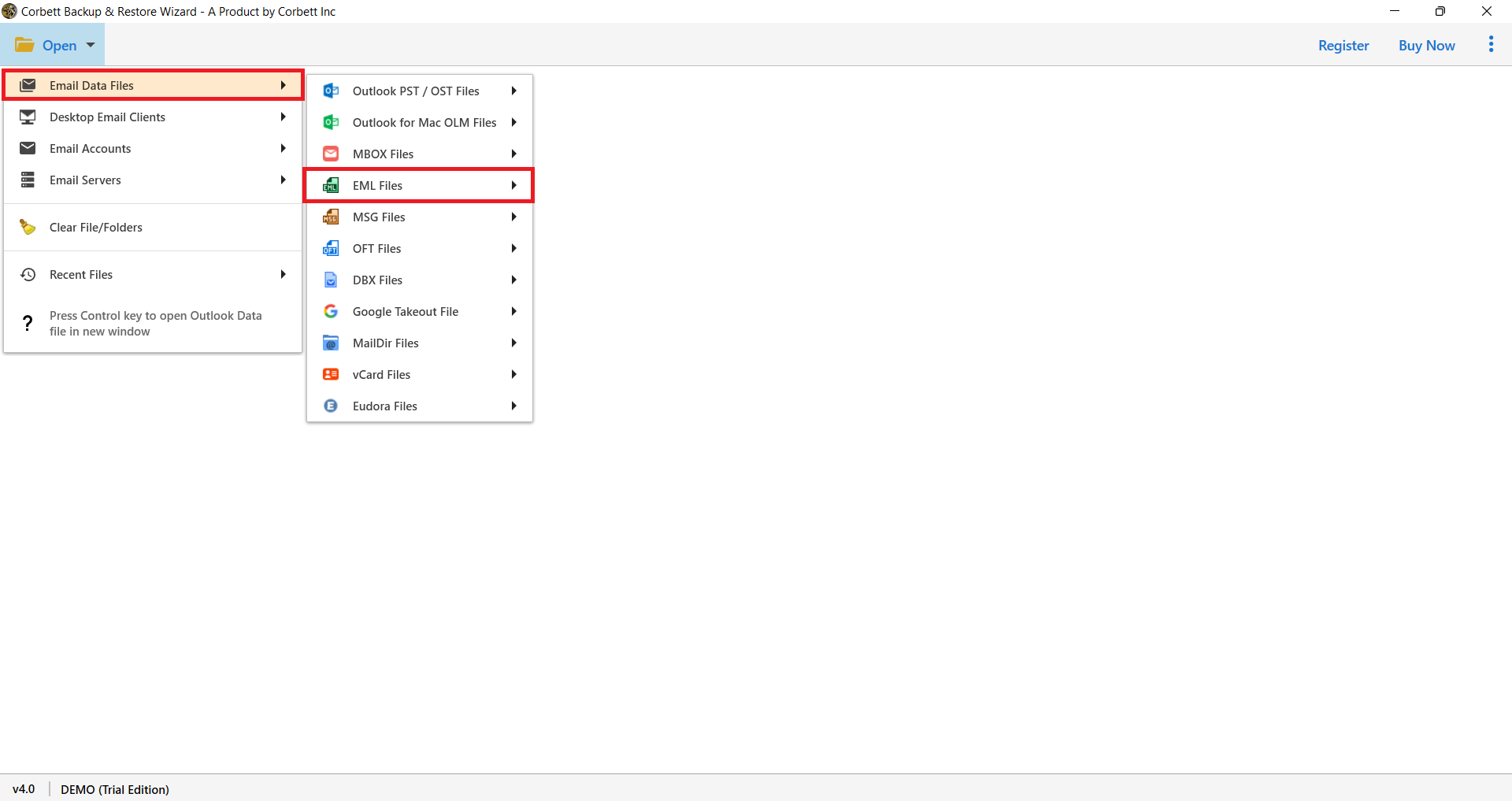1512x801 pixels.
Task: Click the DBX Files icon
Action: pyautogui.click(x=331, y=280)
